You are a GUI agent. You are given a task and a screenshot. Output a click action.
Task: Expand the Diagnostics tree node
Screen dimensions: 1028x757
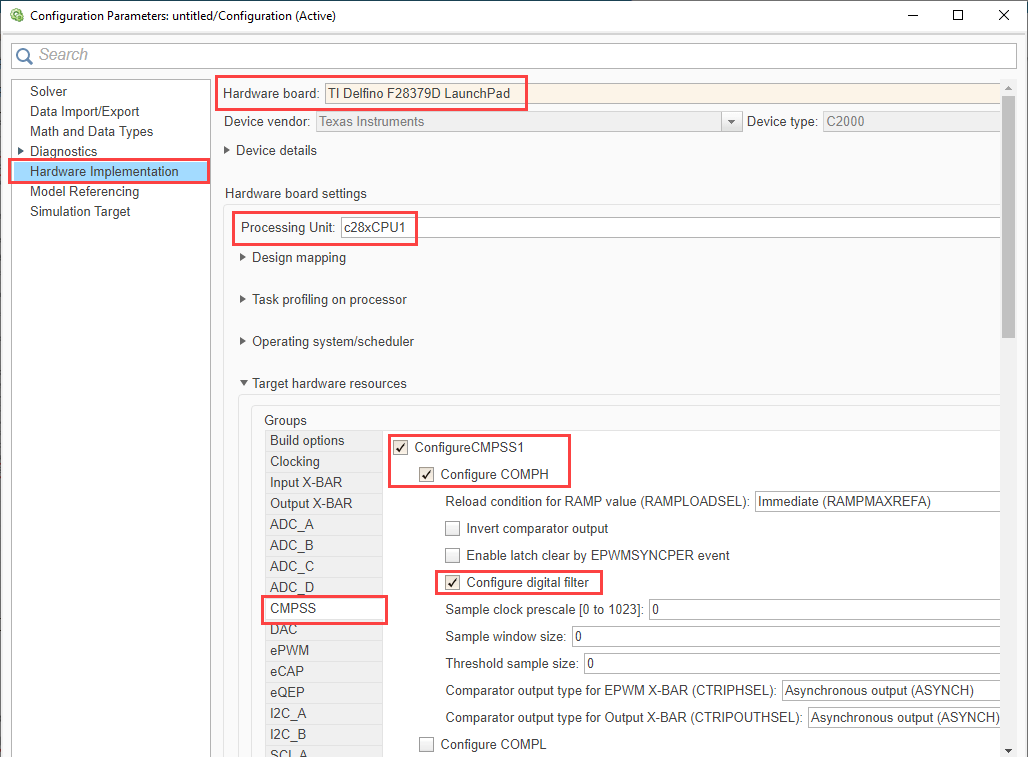click(x=20, y=151)
